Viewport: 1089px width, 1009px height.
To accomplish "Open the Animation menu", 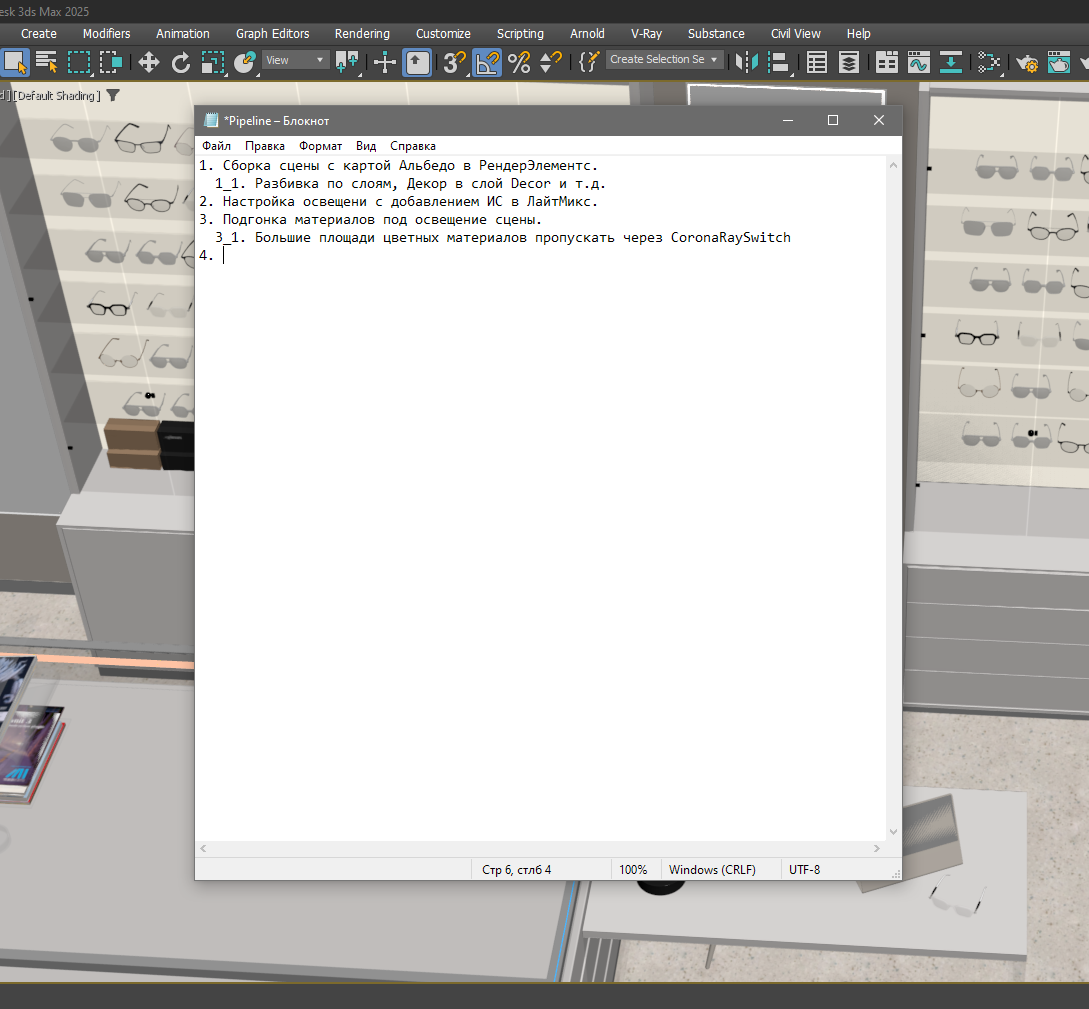I will [x=183, y=33].
